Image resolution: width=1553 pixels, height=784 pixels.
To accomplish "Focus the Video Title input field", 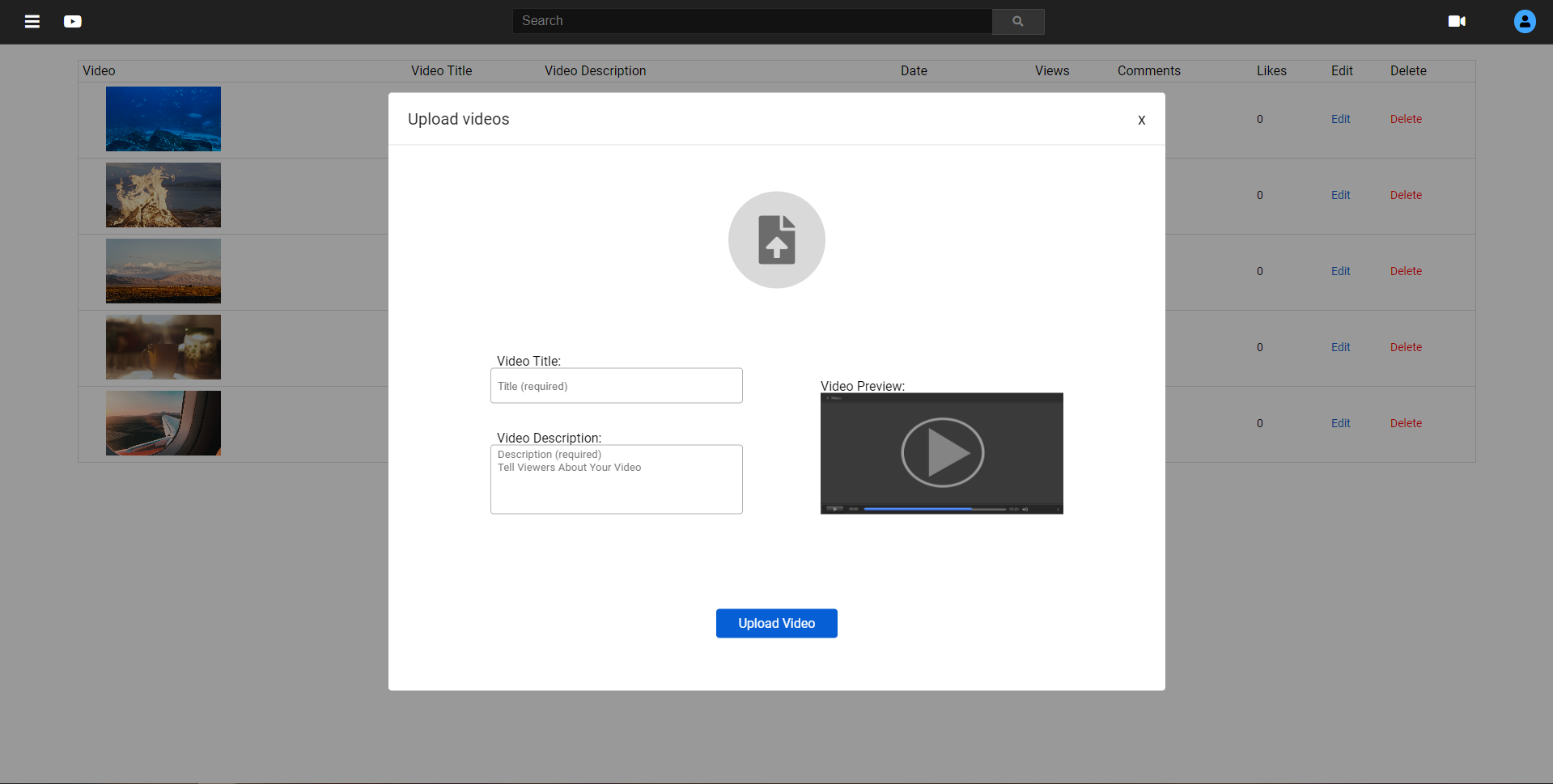I will point(616,385).
